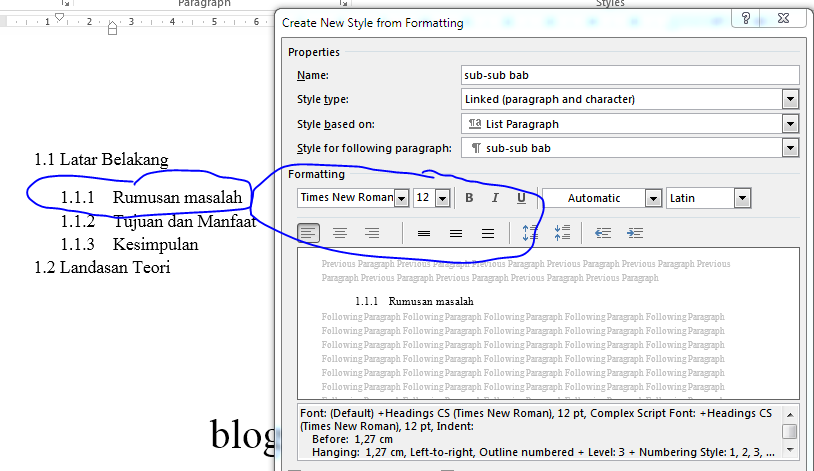Viewport: 814px width, 471px height.
Task: Click document line Kesimpulan
Action: click(x=156, y=245)
